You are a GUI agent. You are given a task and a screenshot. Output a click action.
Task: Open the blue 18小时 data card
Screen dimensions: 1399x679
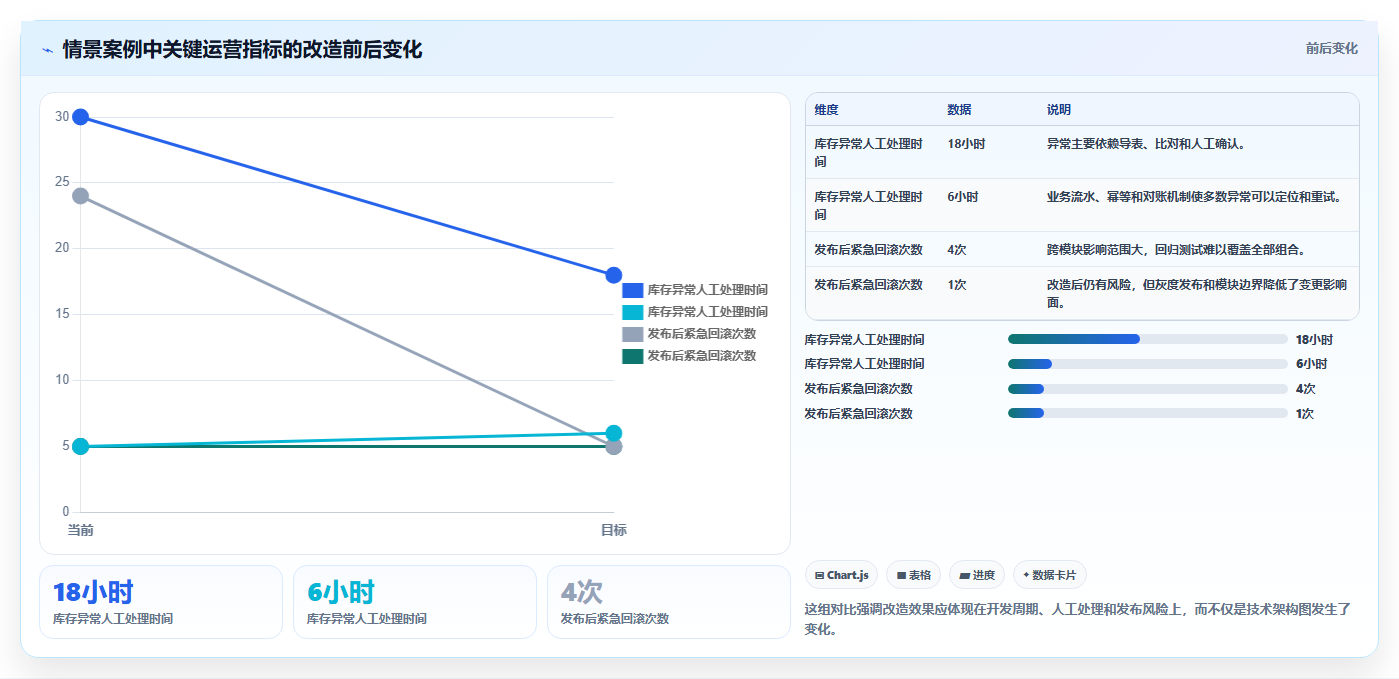pos(161,602)
